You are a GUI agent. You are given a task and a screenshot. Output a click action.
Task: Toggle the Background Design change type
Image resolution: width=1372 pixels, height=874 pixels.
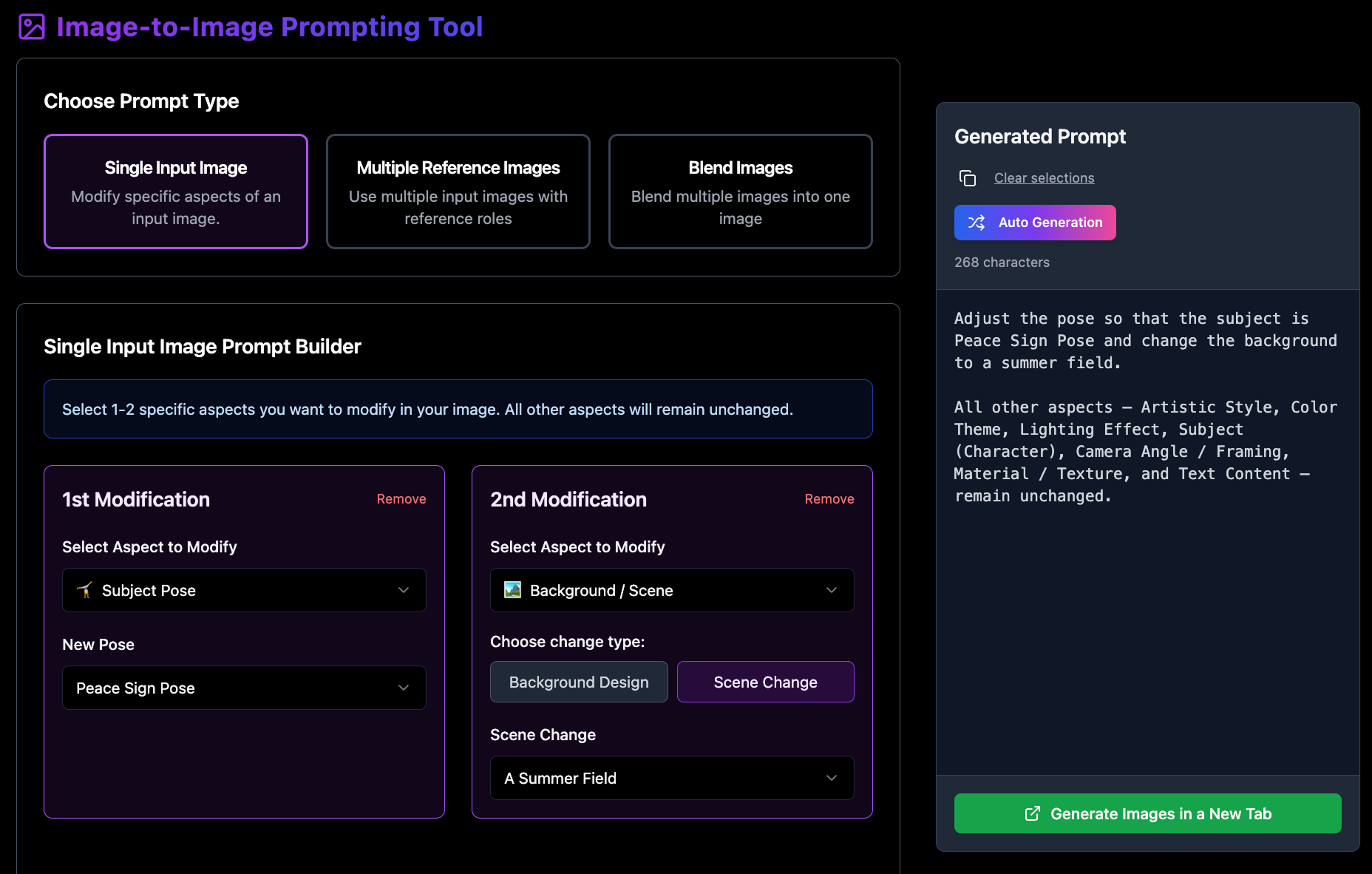(579, 682)
